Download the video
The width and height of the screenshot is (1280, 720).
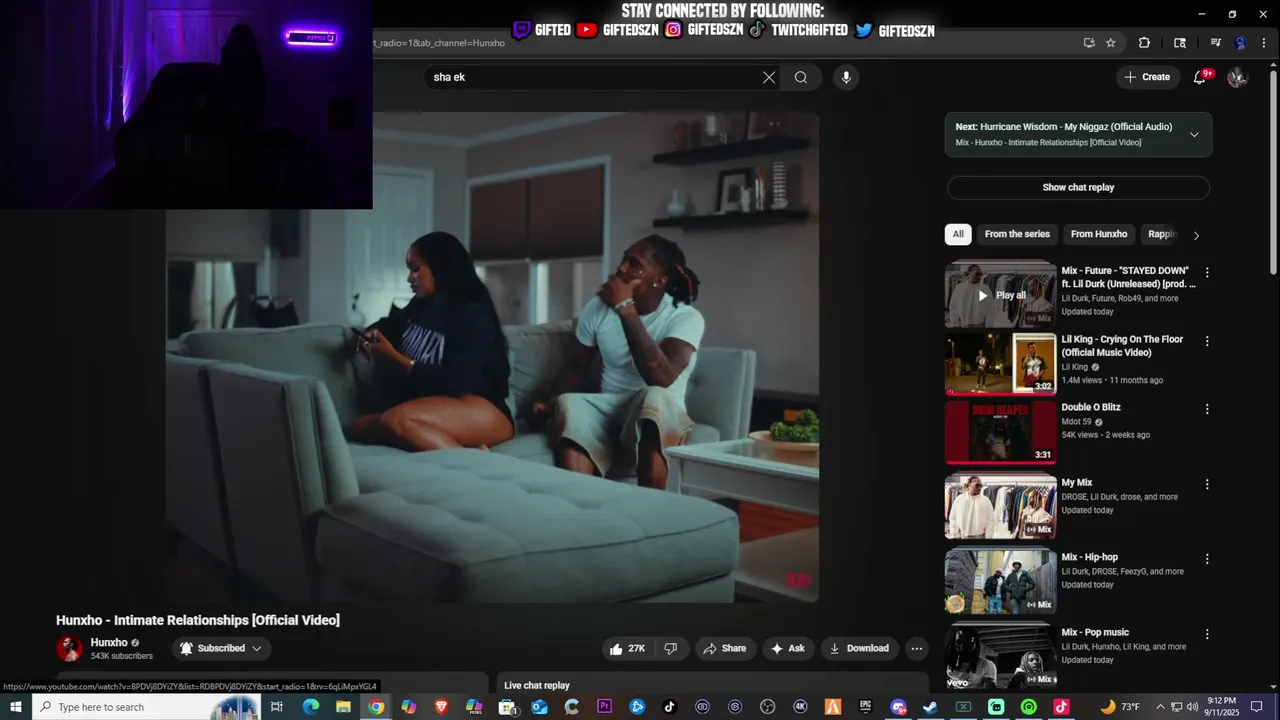(859, 648)
